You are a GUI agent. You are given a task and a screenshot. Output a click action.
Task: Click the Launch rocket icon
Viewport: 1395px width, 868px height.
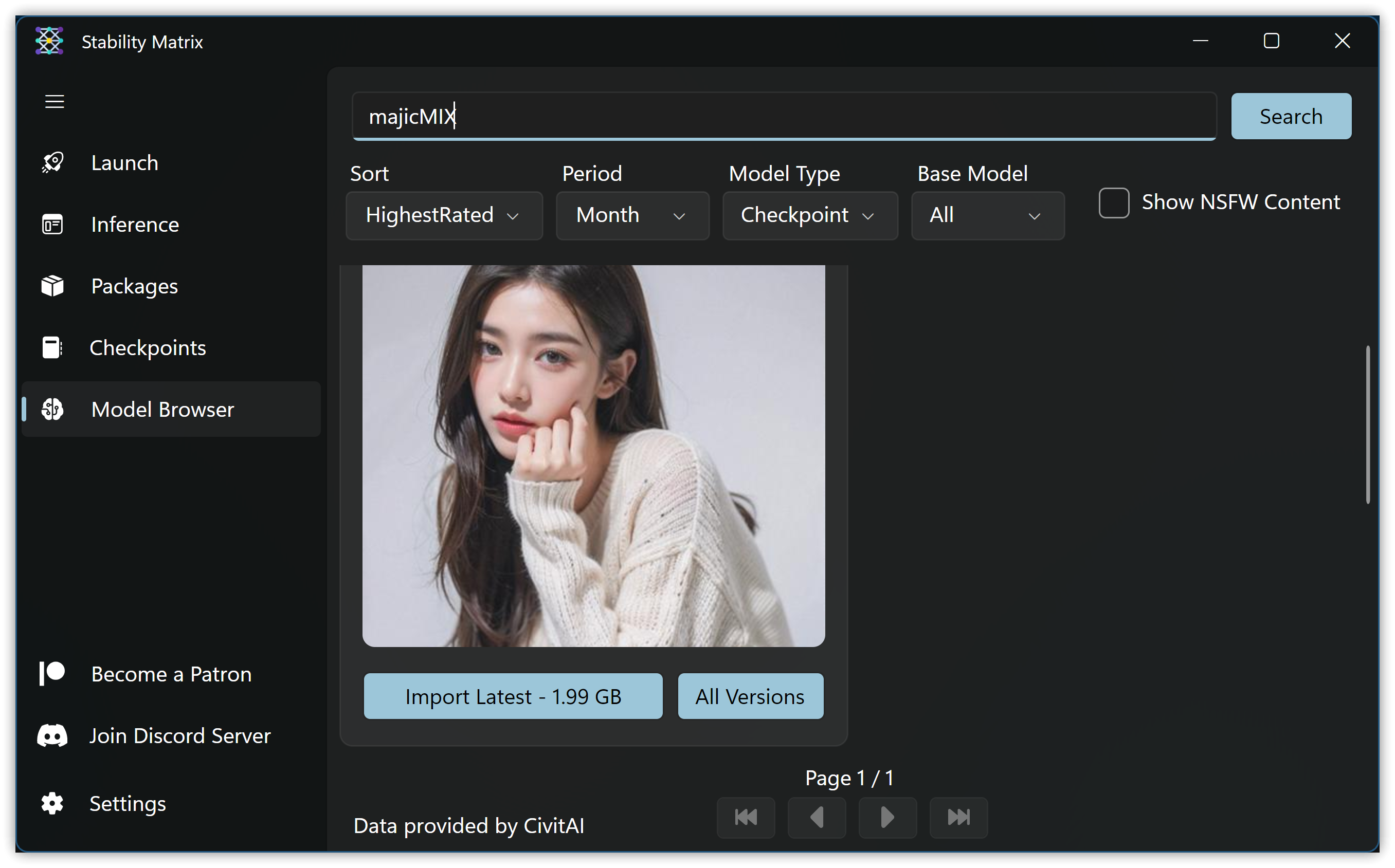(52, 162)
